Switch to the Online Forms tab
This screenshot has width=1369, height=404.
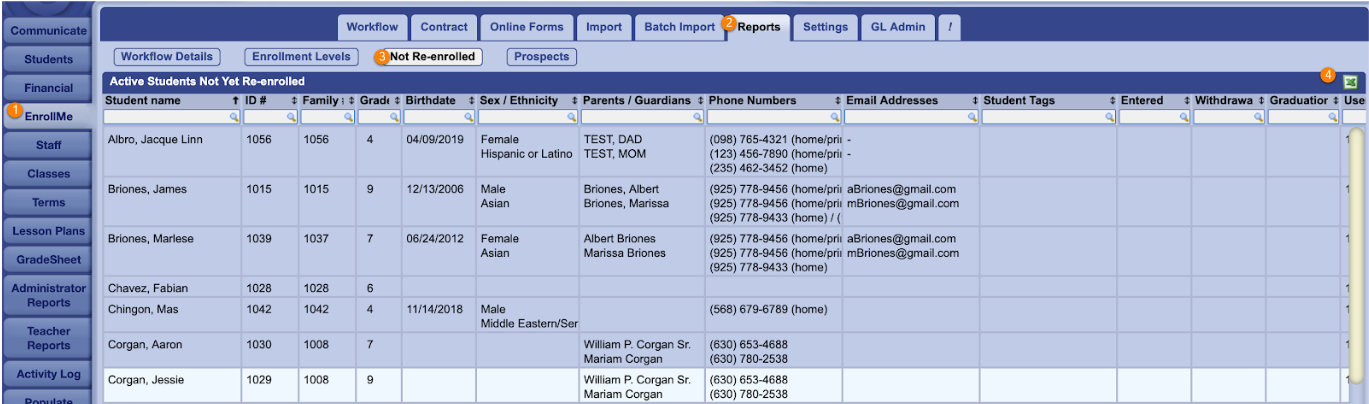[526, 27]
